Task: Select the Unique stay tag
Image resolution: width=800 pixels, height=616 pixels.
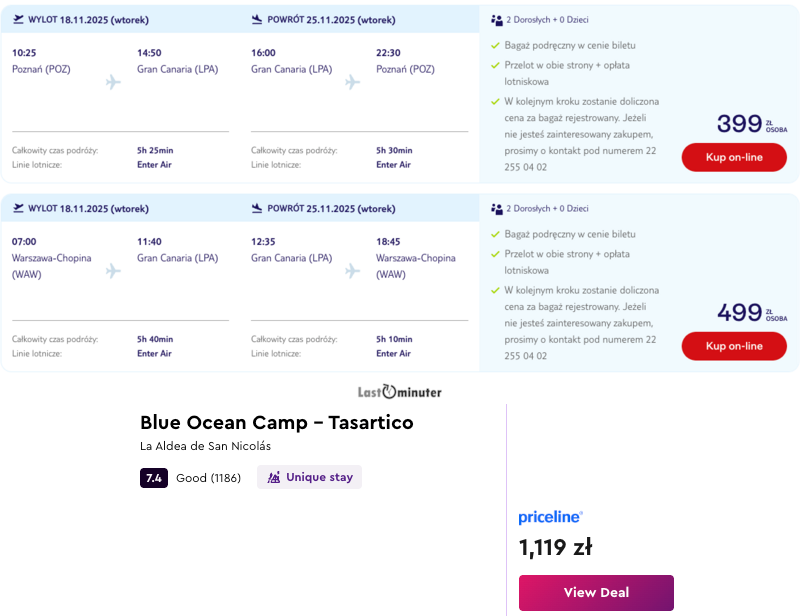Action: click(309, 478)
